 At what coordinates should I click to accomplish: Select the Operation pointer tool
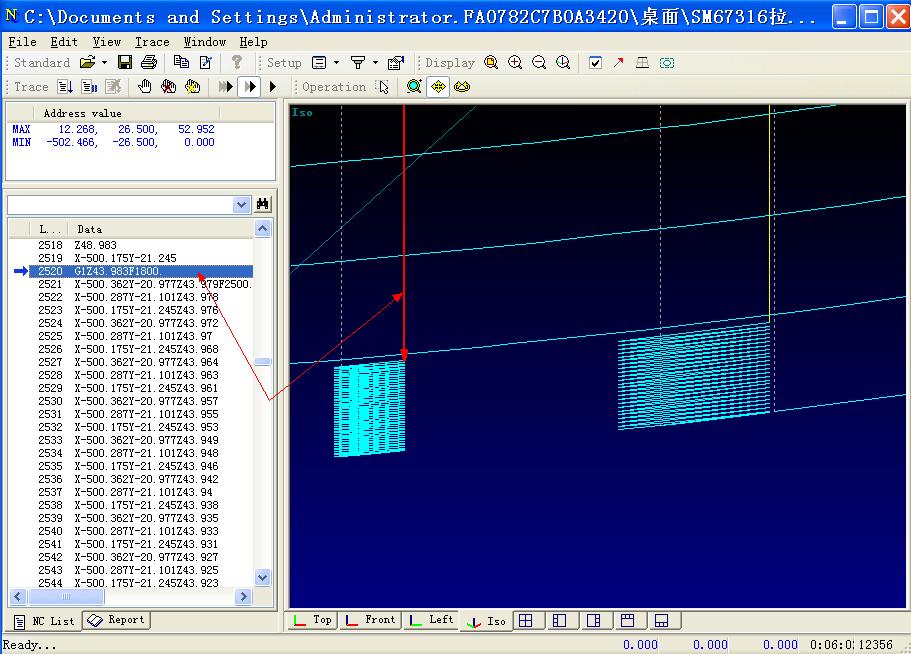(x=383, y=87)
